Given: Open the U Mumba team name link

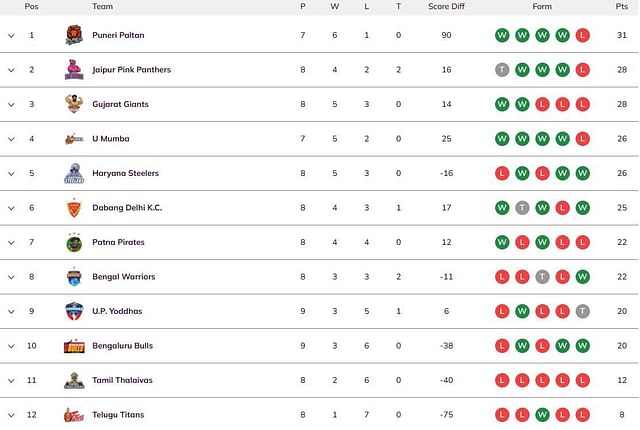Looking at the screenshot, I should pos(111,139).
